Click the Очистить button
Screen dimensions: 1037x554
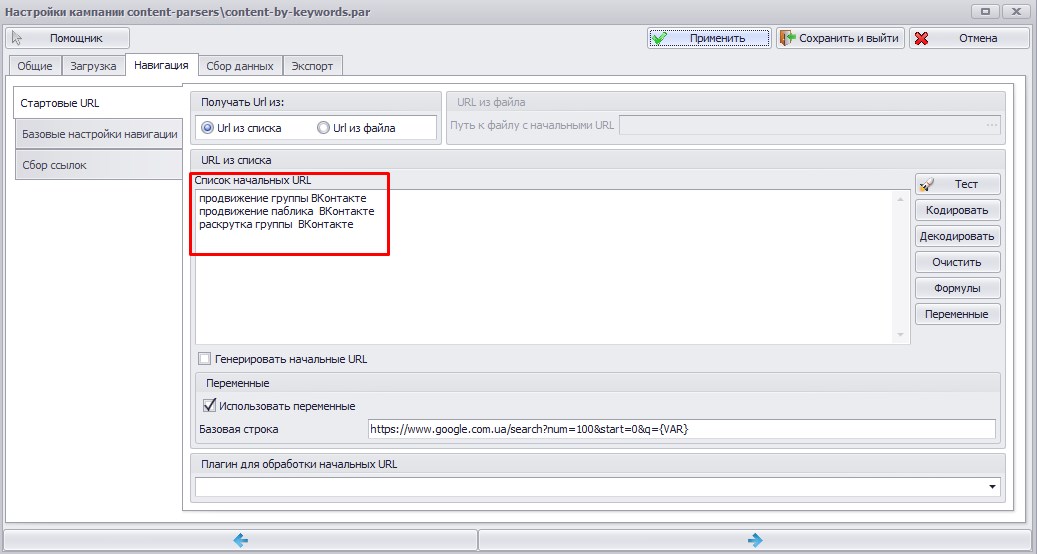point(957,262)
